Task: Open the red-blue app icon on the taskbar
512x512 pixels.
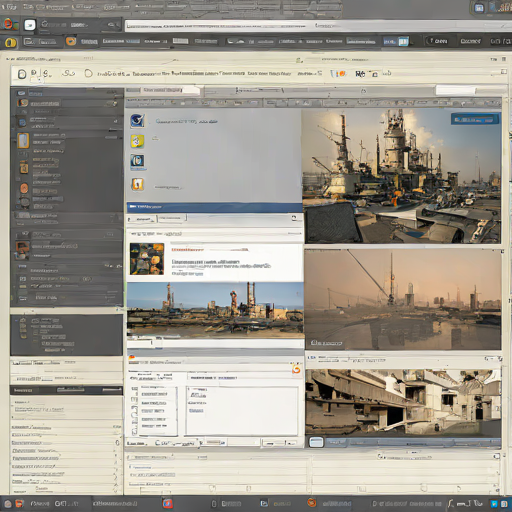Action: 167,503
